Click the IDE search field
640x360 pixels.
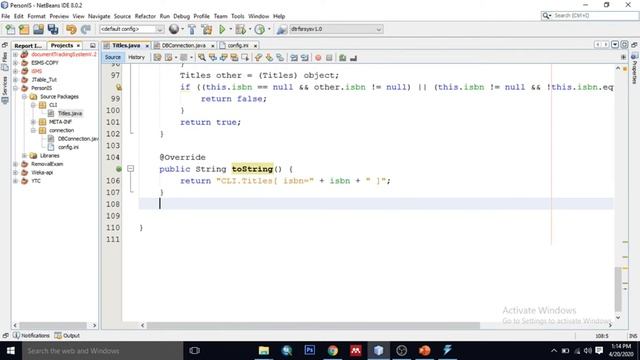pos(590,16)
